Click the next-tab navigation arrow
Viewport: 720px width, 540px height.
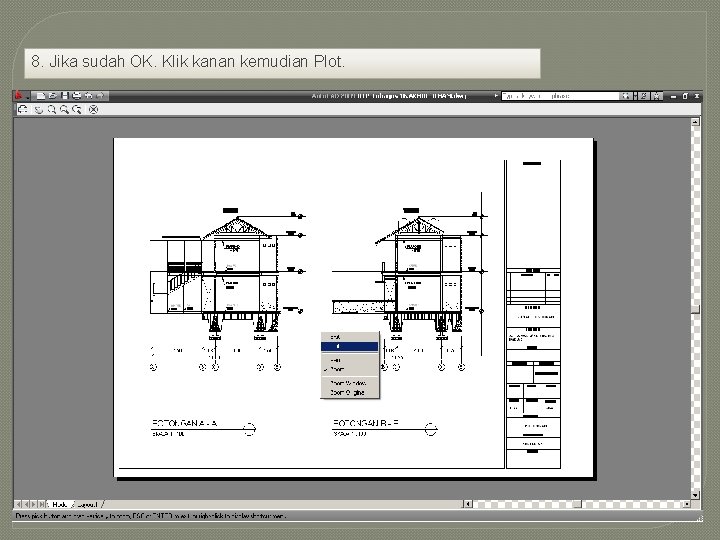(34, 504)
